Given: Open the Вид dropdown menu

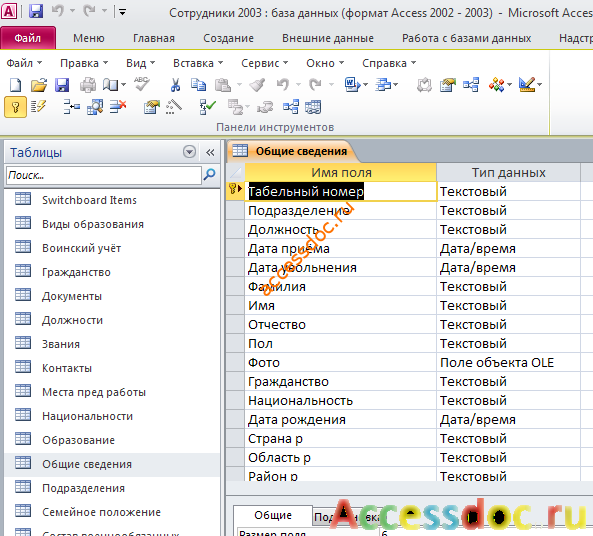Looking at the screenshot, I should 140,63.
